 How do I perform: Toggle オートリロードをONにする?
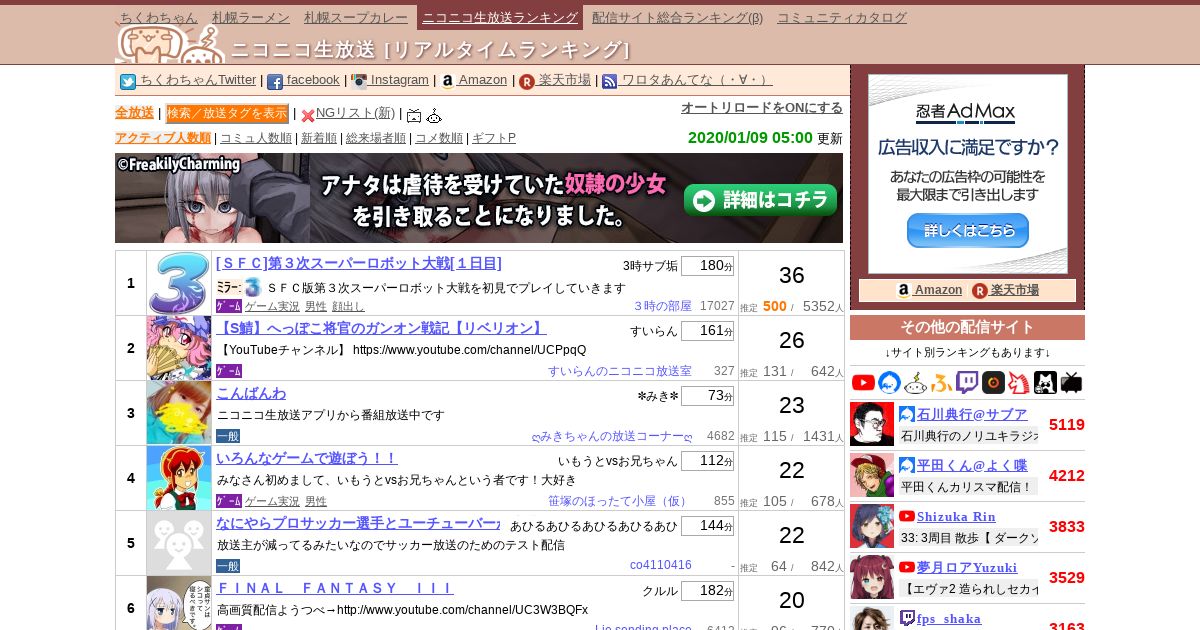pos(762,107)
